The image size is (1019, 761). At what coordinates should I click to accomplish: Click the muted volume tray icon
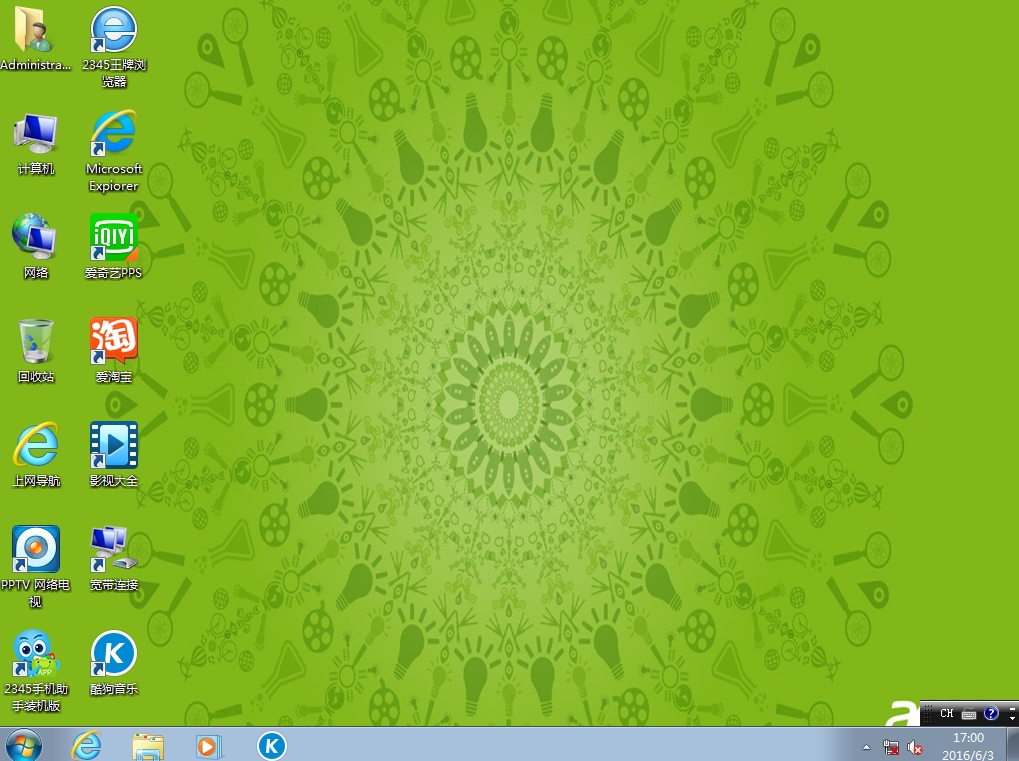point(915,747)
